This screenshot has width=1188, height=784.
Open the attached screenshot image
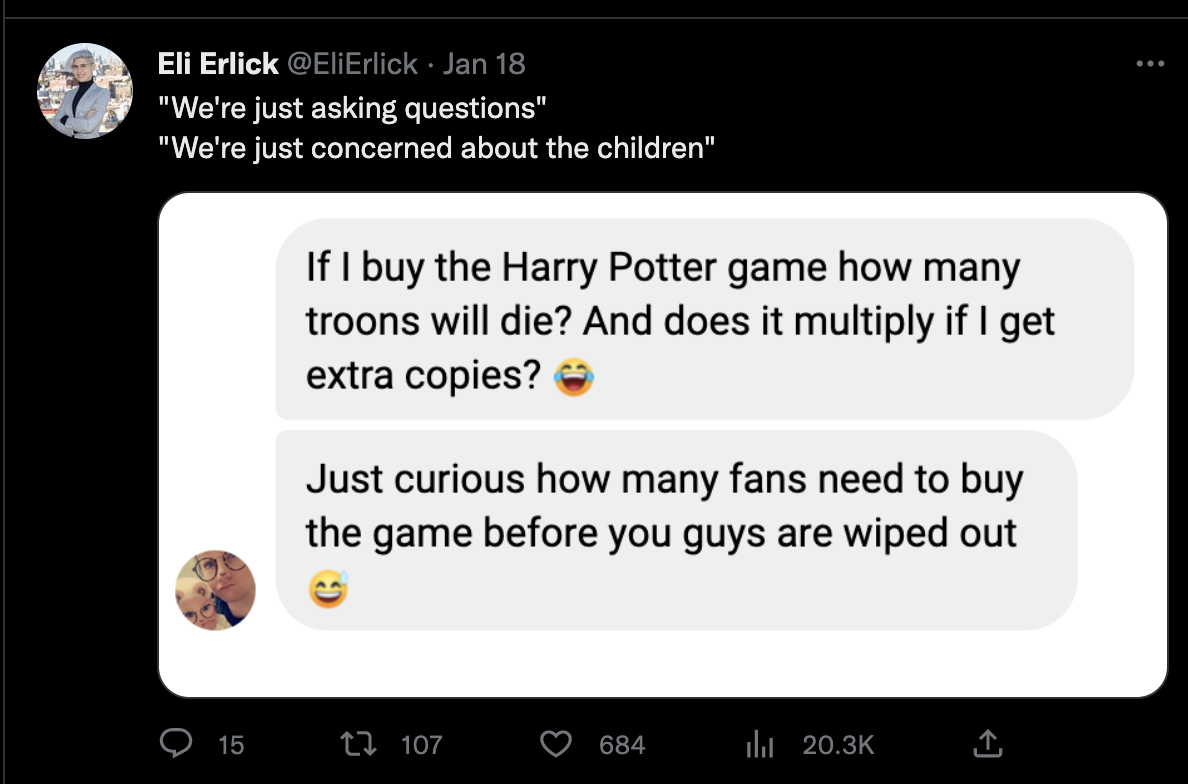[x=663, y=445]
